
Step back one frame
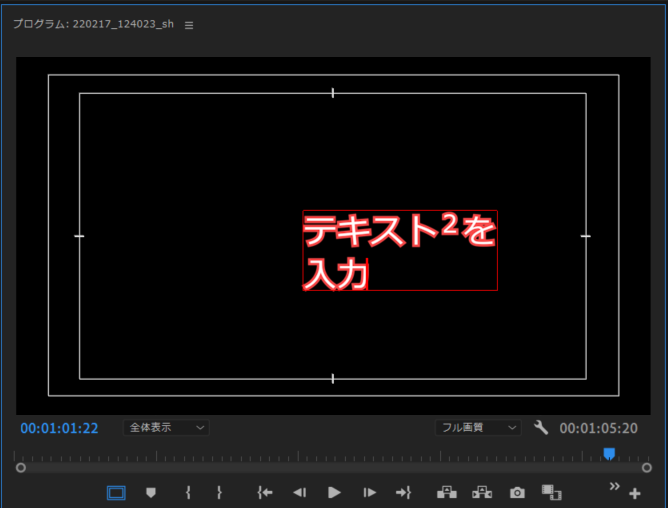pyautogui.click(x=299, y=492)
